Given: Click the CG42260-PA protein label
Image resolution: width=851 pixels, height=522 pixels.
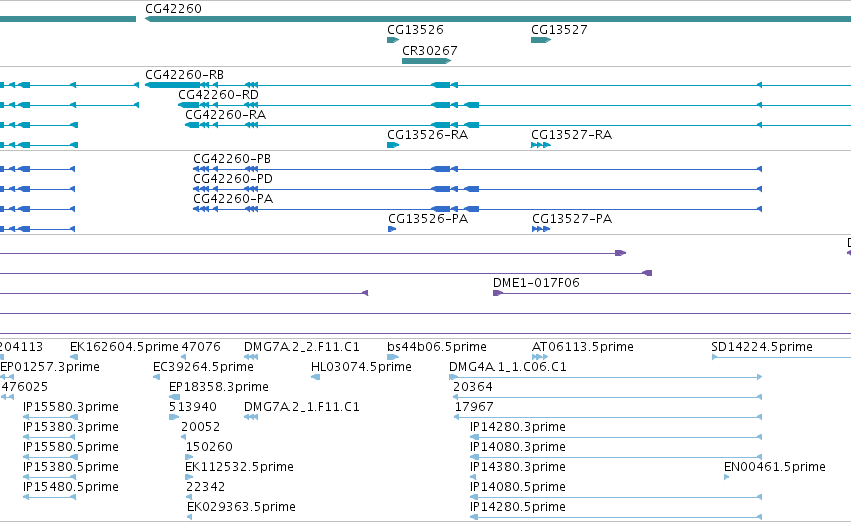Looking at the screenshot, I should (233, 199).
